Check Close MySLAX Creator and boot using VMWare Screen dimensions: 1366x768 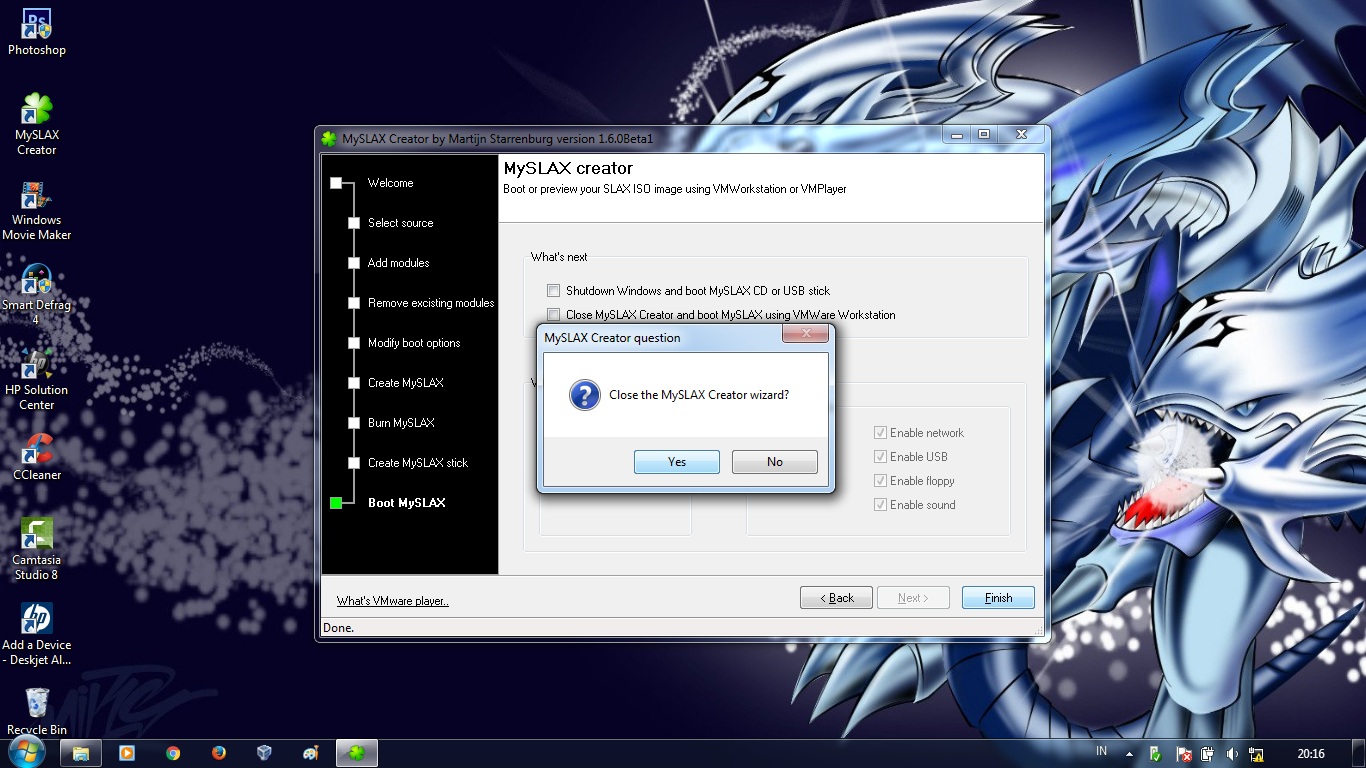click(553, 315)
